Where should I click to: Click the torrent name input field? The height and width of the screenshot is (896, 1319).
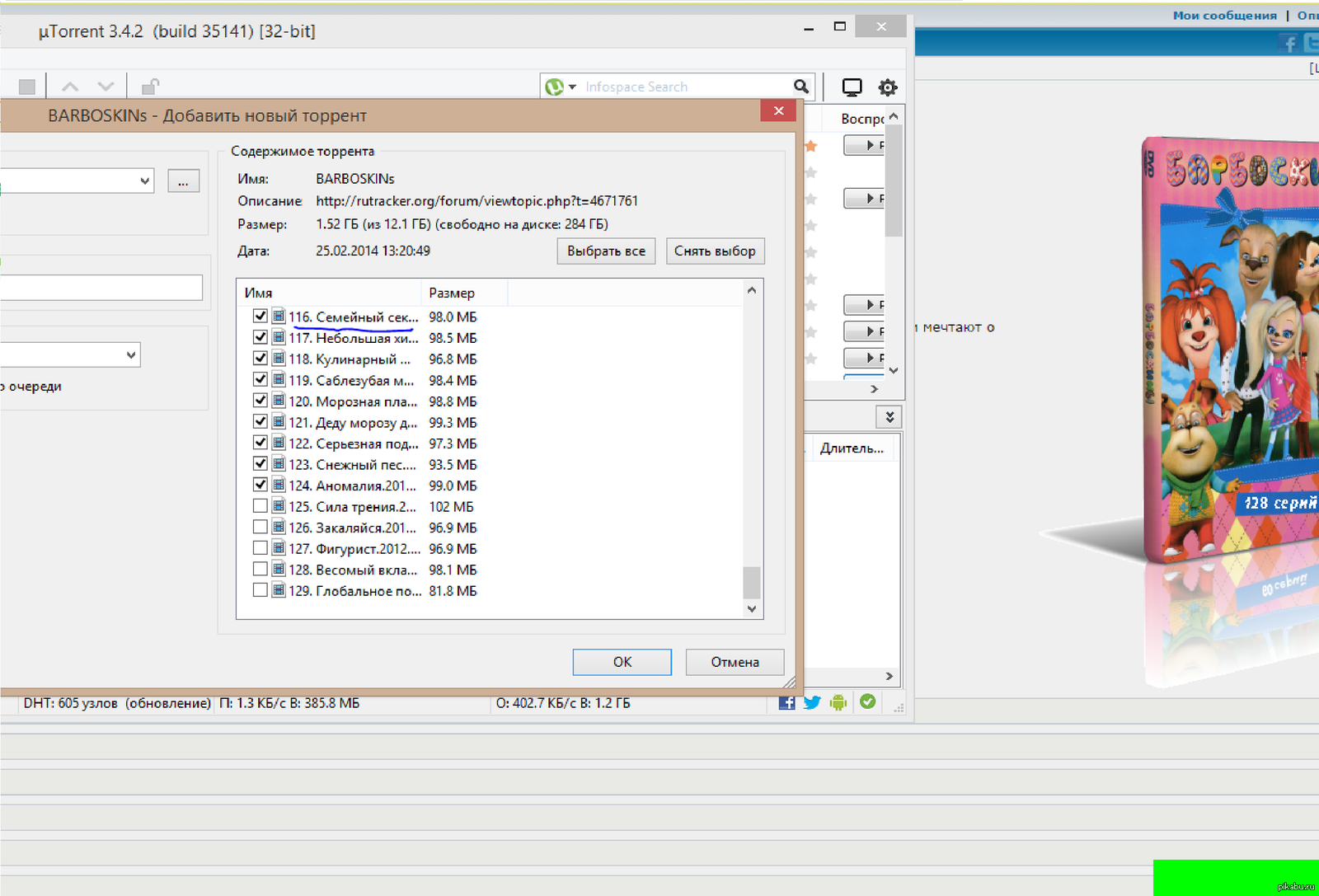coord(101,287)
